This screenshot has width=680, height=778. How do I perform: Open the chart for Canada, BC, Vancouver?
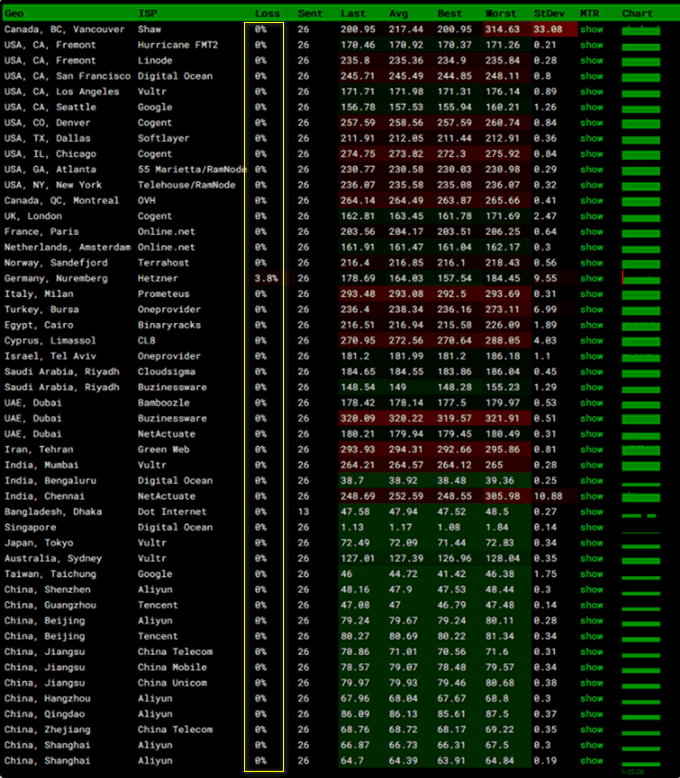coord(640,30)
